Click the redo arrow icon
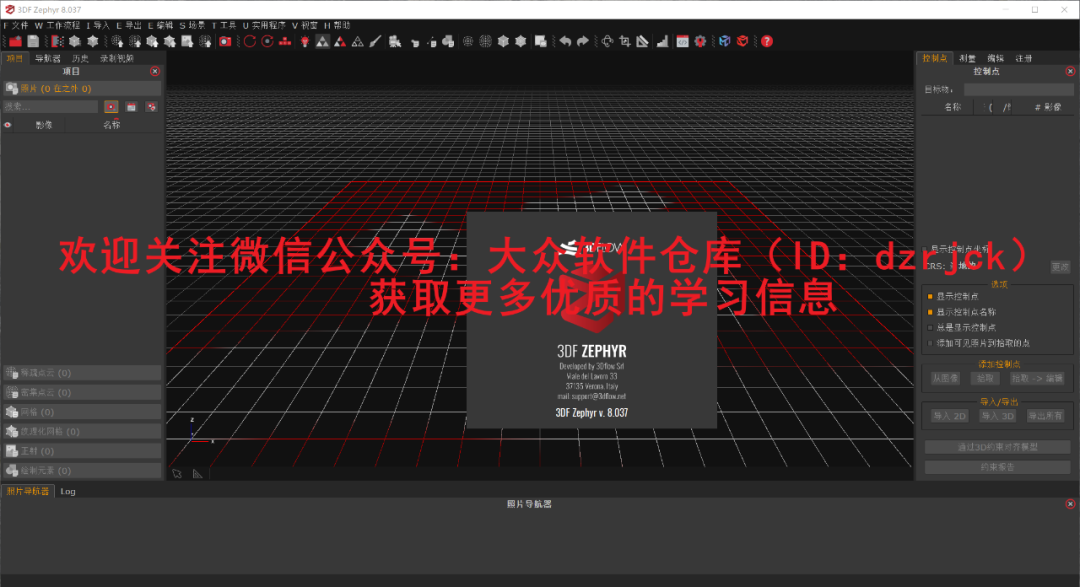 [x=583, y=41]
